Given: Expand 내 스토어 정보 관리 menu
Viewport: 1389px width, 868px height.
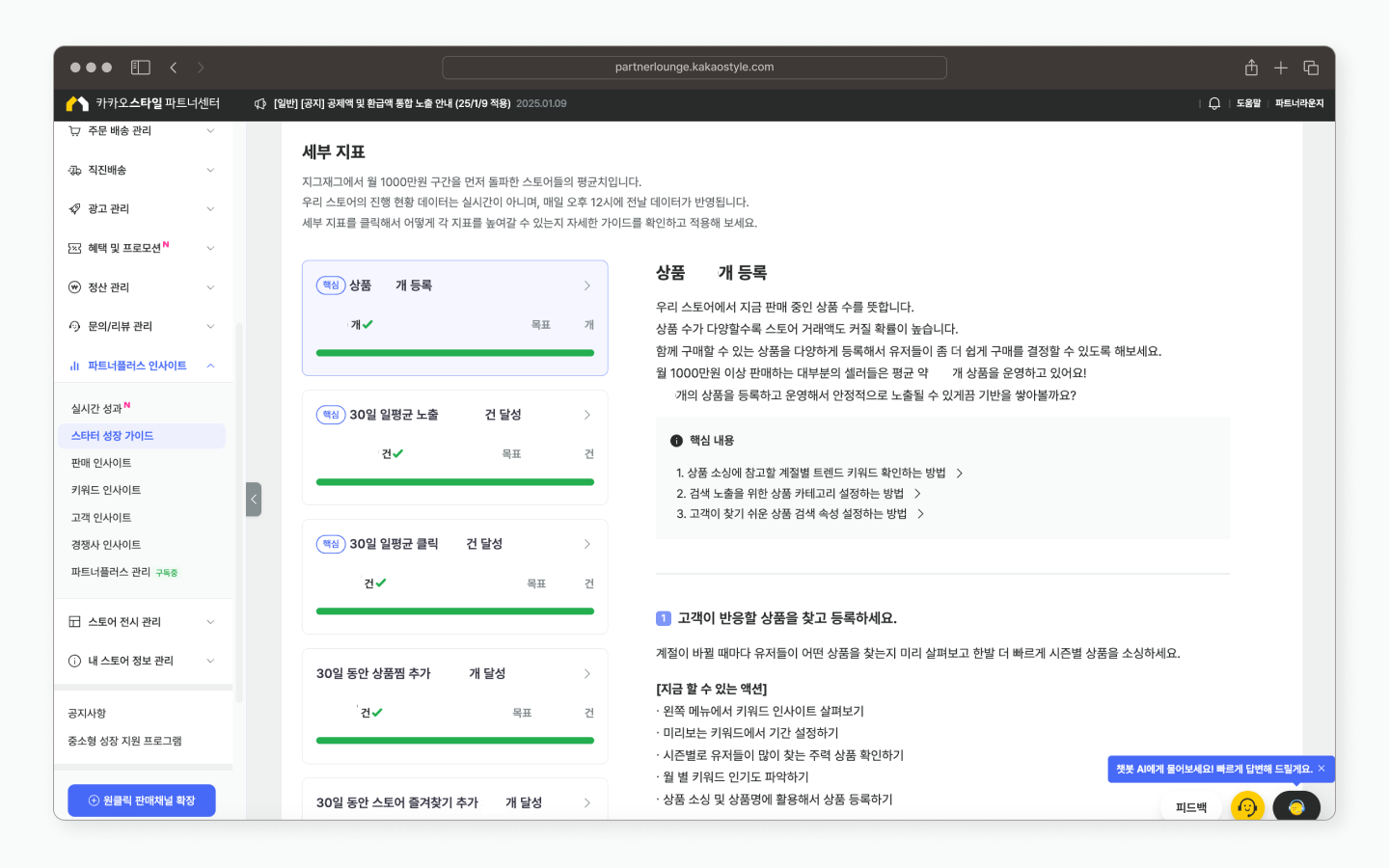Looking at the screenshot, I should pyautogui.click(x=210, y=661).
